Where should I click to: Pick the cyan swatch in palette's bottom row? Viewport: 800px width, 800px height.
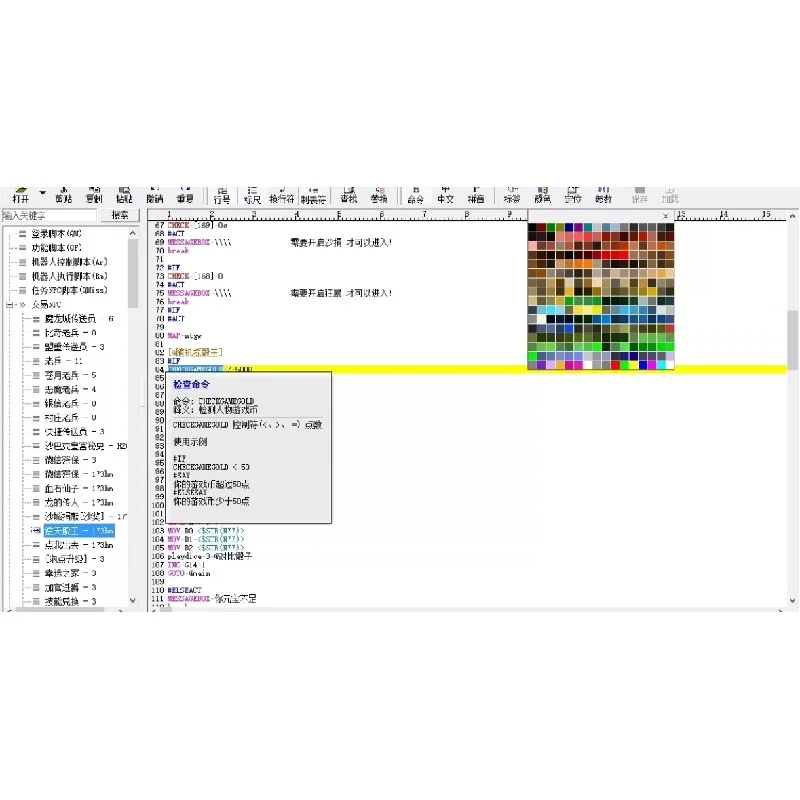point(661,365)
